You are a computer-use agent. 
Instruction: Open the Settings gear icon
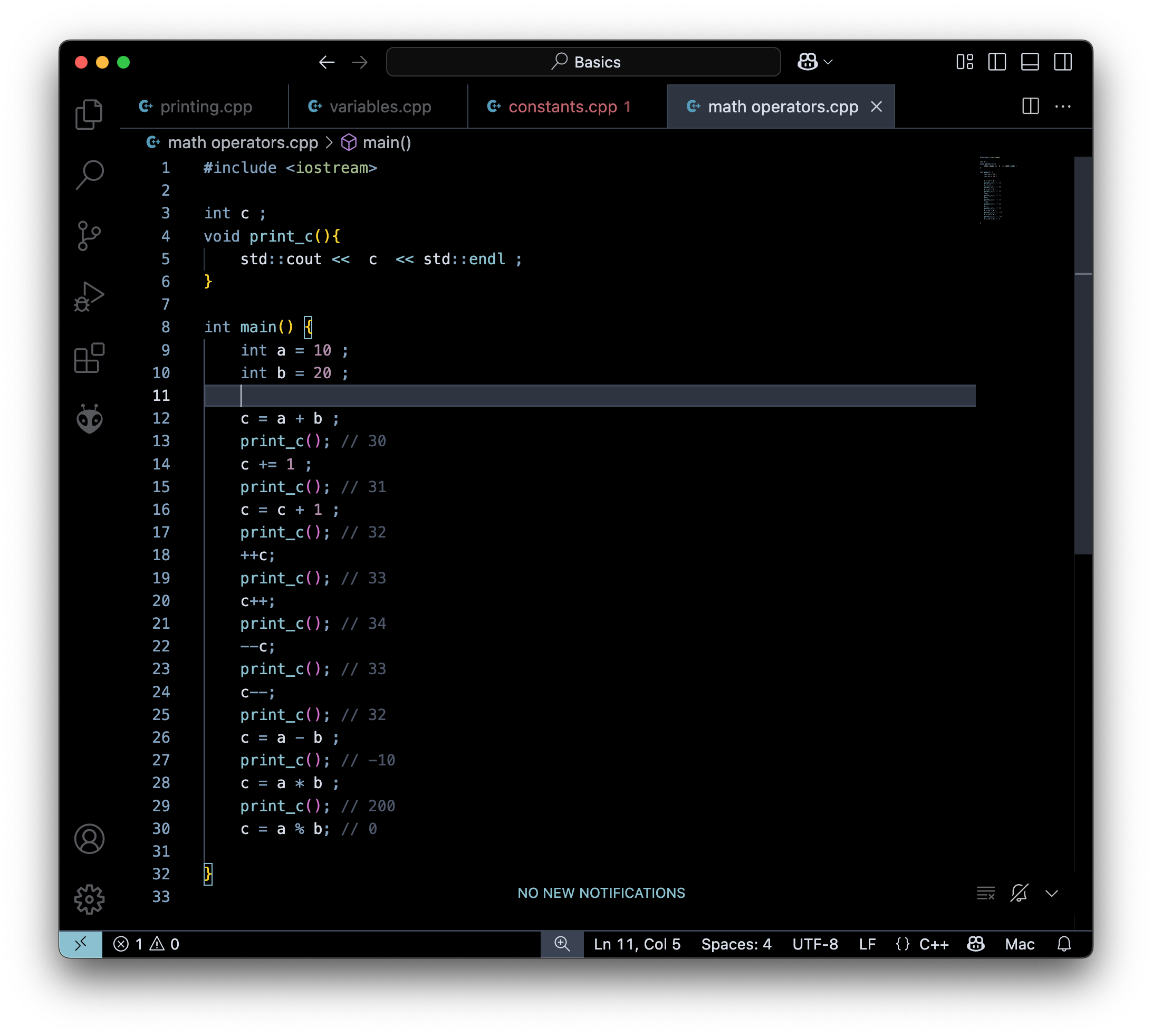pos(89,899)
